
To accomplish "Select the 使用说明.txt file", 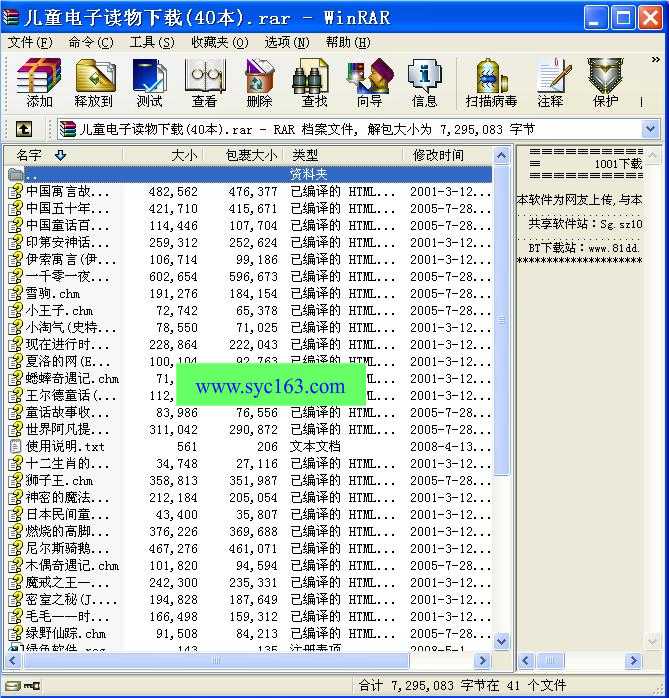I will 64,446.
